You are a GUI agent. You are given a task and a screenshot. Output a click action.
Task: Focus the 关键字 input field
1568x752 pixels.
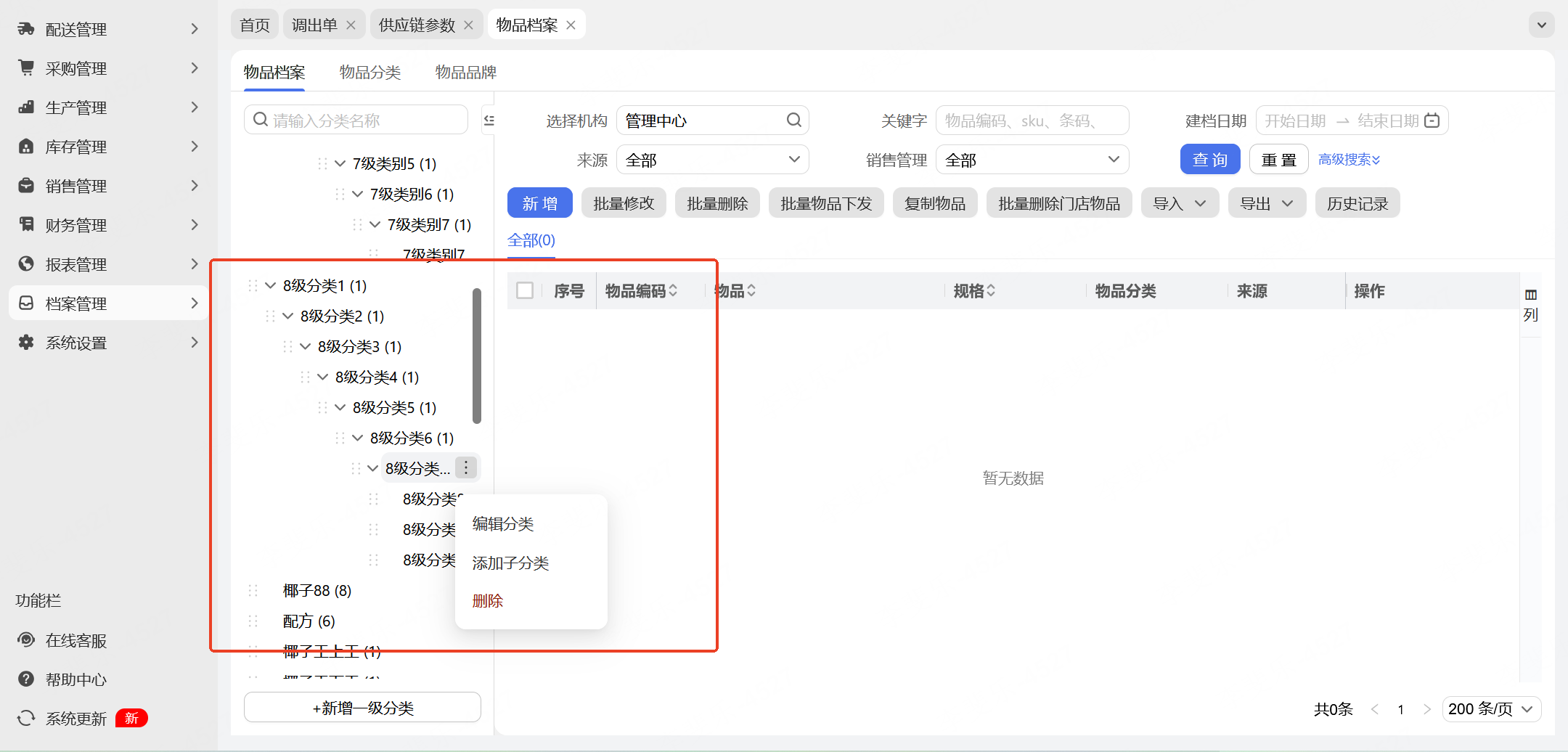(1032, 120)
